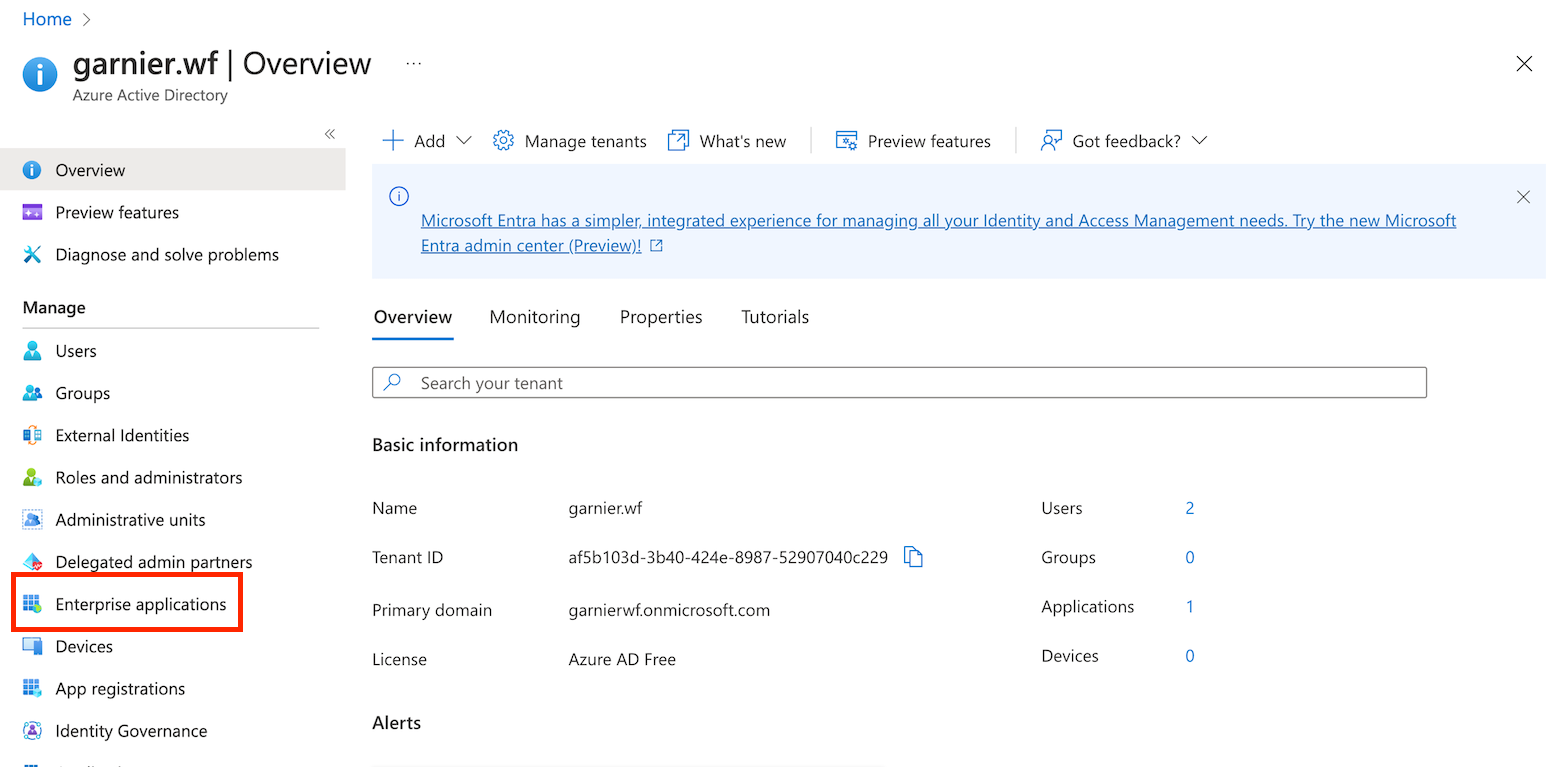Open the ellipsis more options menu
Image resolution: width=1552 pixels, height=767 pixels.
414,64
